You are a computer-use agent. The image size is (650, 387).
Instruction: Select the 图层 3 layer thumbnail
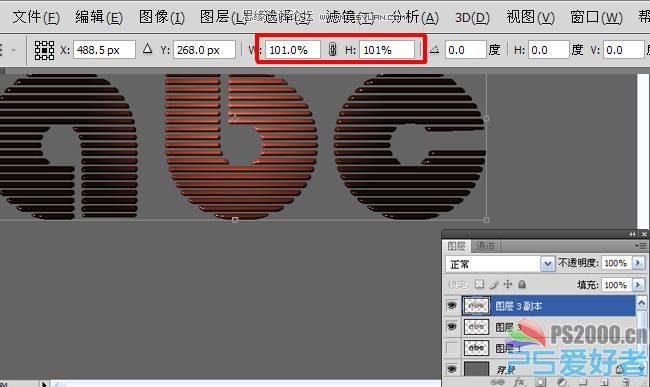coord(476,327)
